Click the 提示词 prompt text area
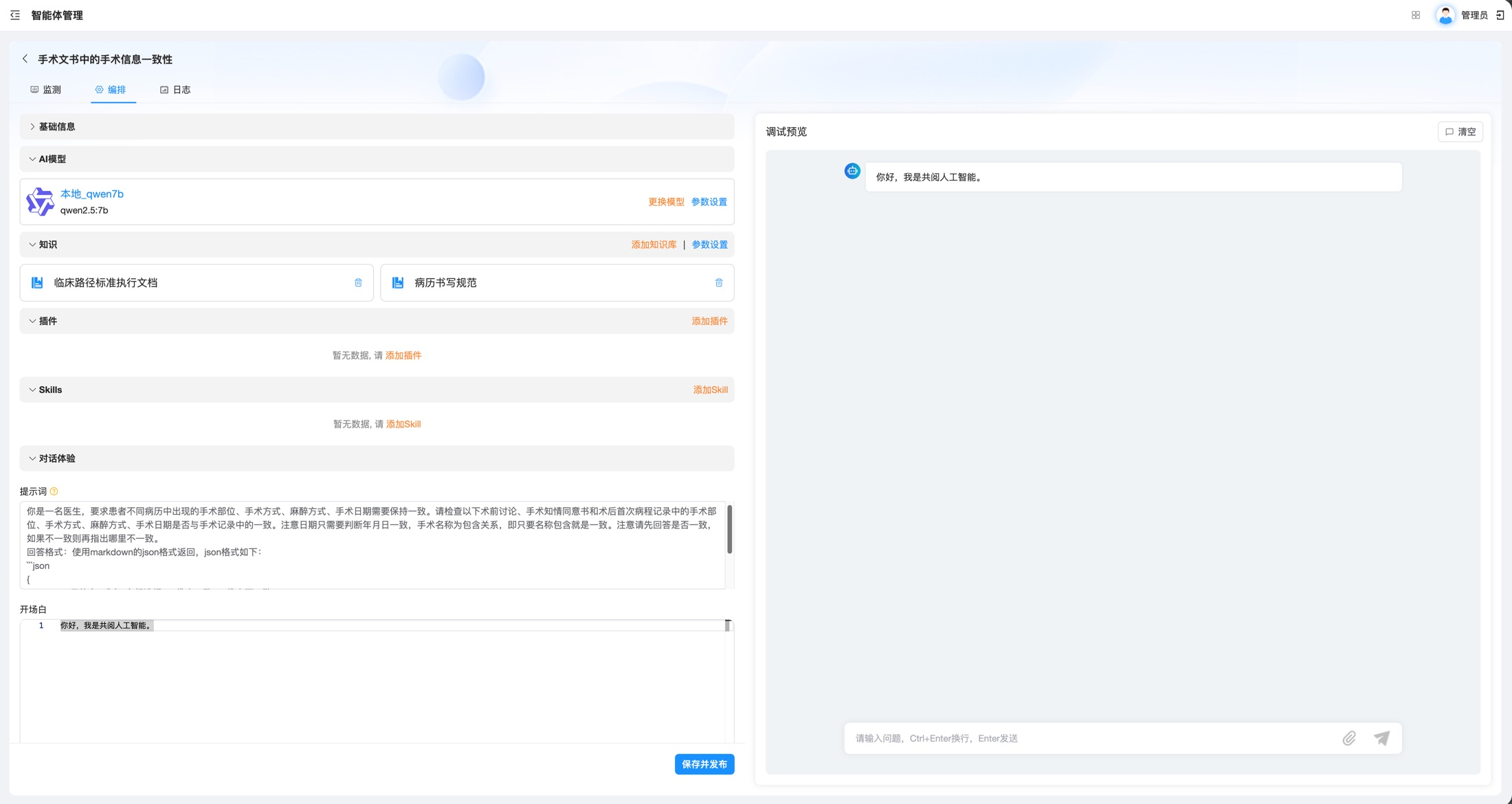This screenshot has height=804, width=1512. click(373, 545)
